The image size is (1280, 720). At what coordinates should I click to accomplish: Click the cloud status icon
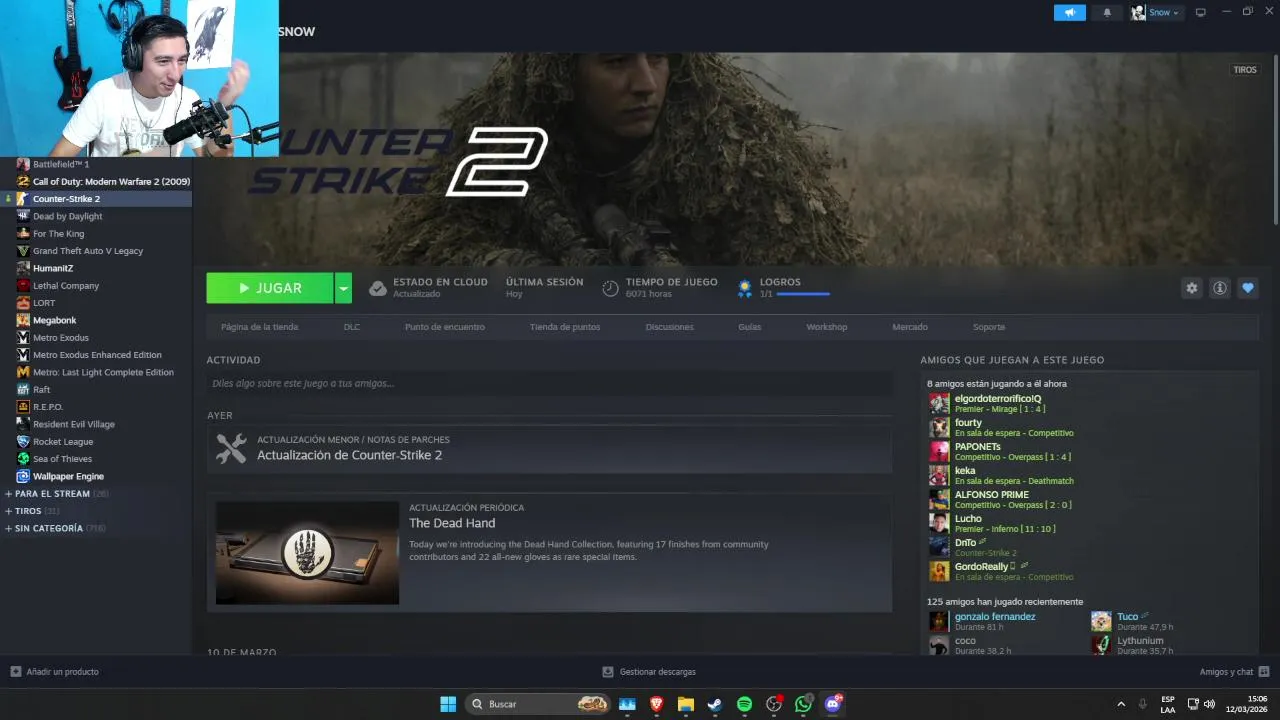[x=378, y=288]
